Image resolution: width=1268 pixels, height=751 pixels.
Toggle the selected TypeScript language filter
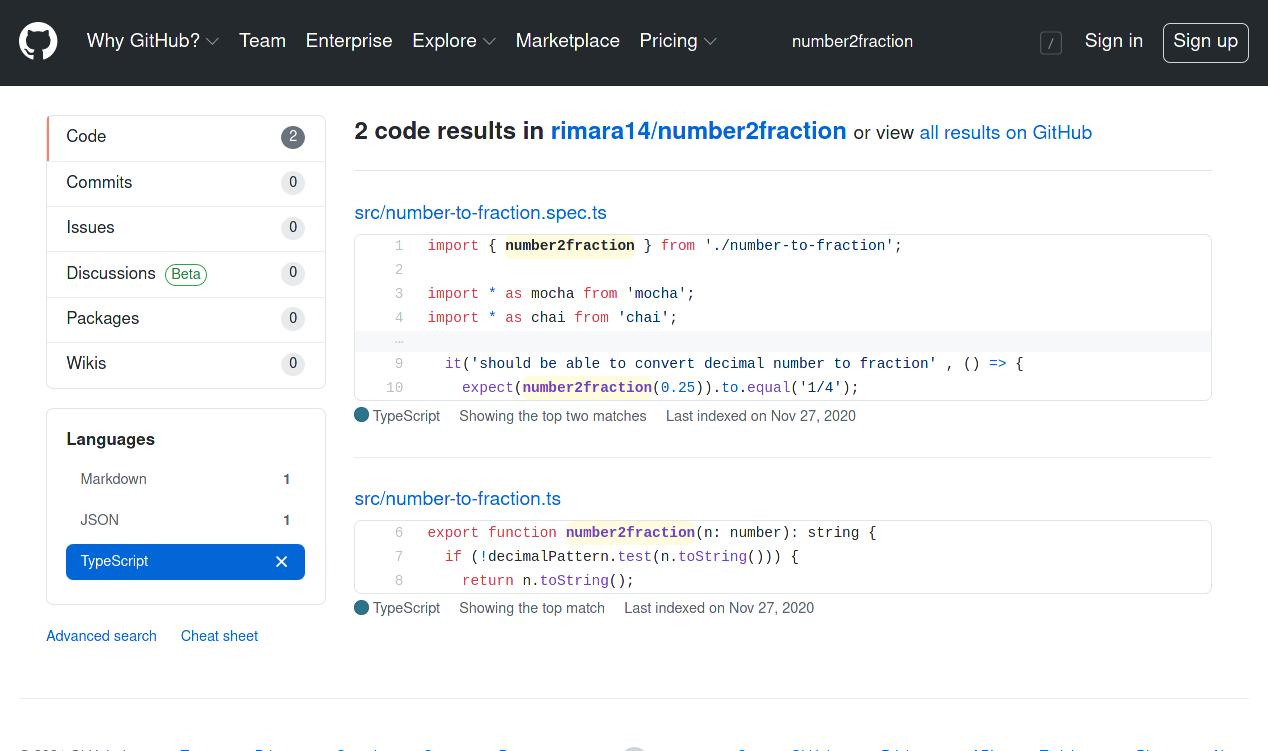(x=185, y=561)
